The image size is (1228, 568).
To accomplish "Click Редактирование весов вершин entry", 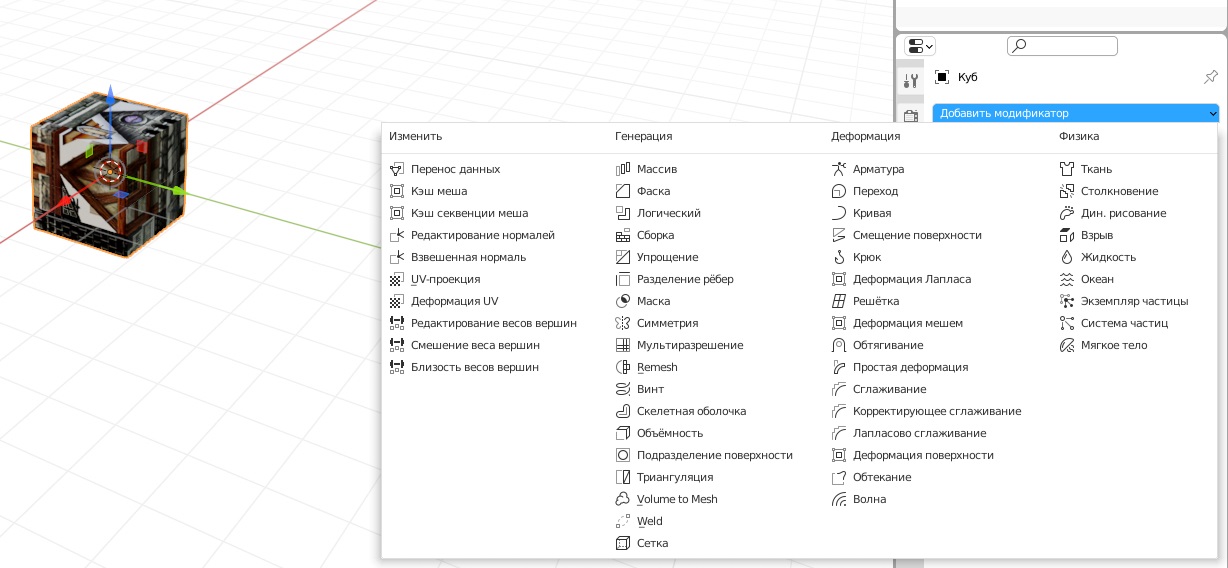I will 483,323.
